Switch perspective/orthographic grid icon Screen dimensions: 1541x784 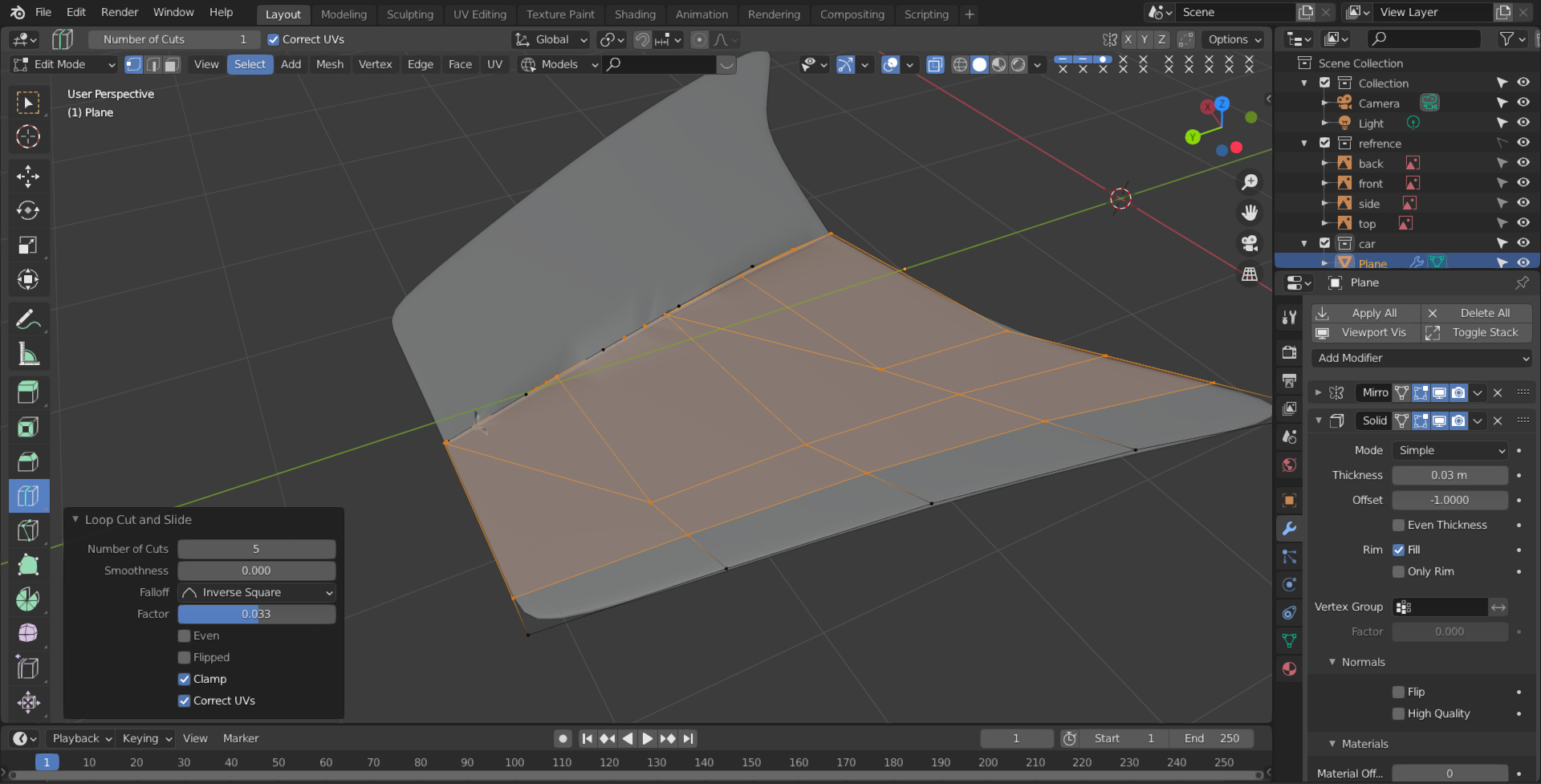1250,274
